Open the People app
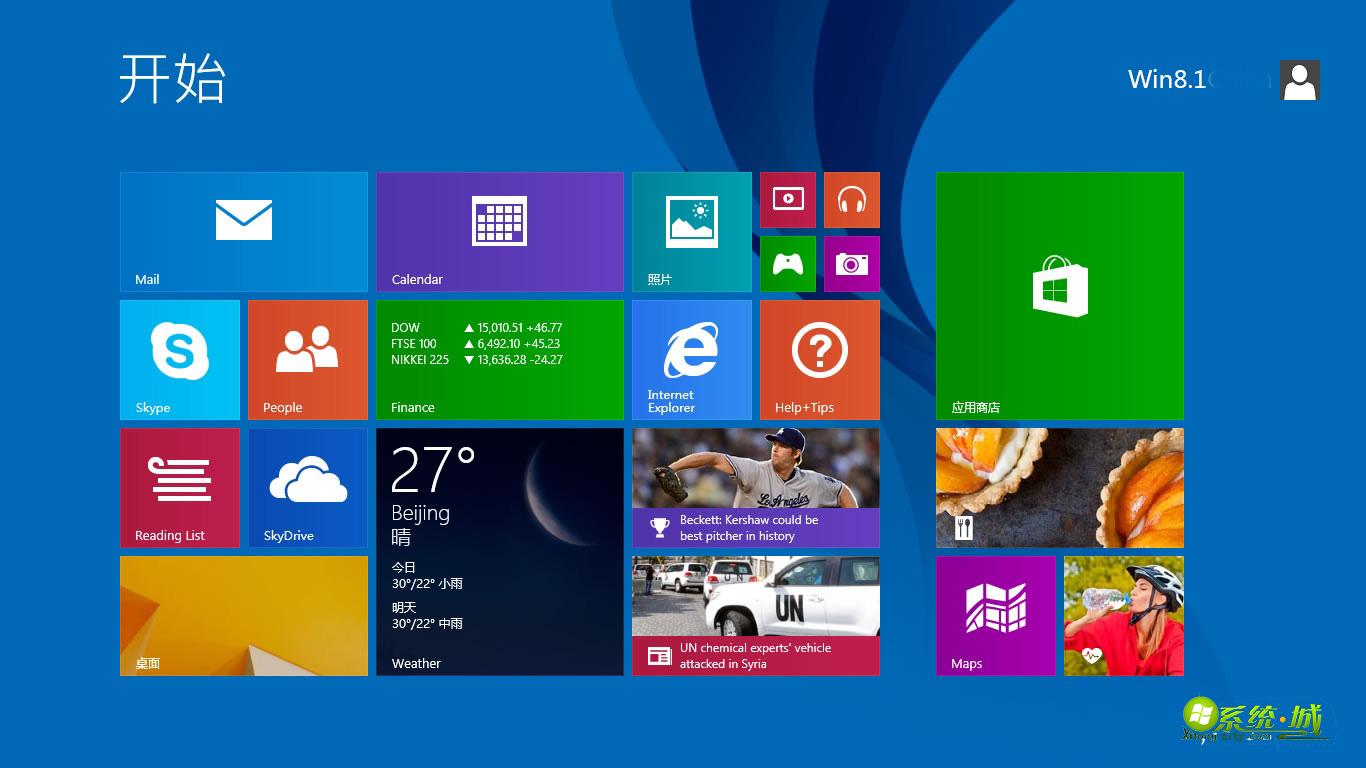 (x=307, y=359)
